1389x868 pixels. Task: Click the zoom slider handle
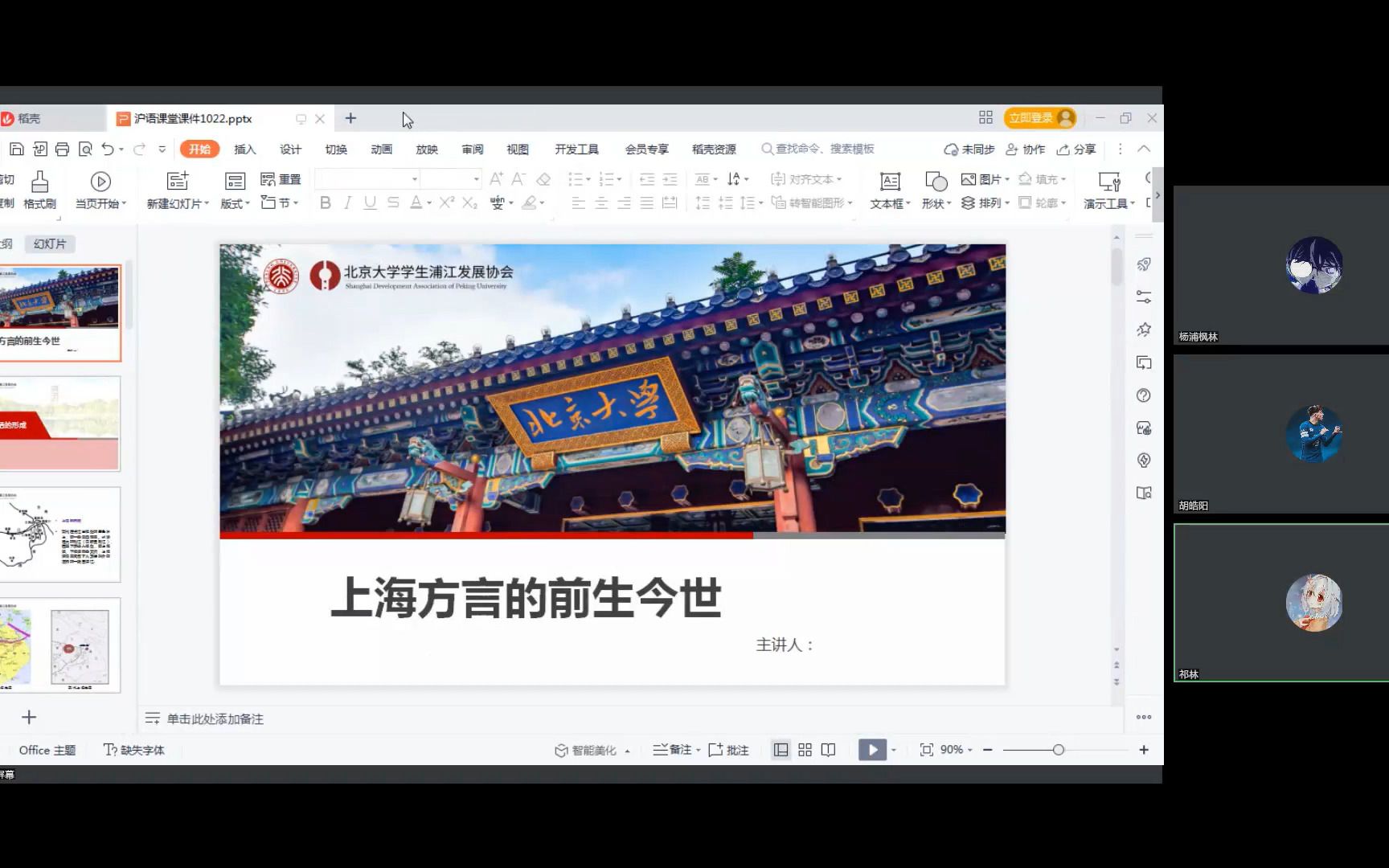[x=1058, y=750]
